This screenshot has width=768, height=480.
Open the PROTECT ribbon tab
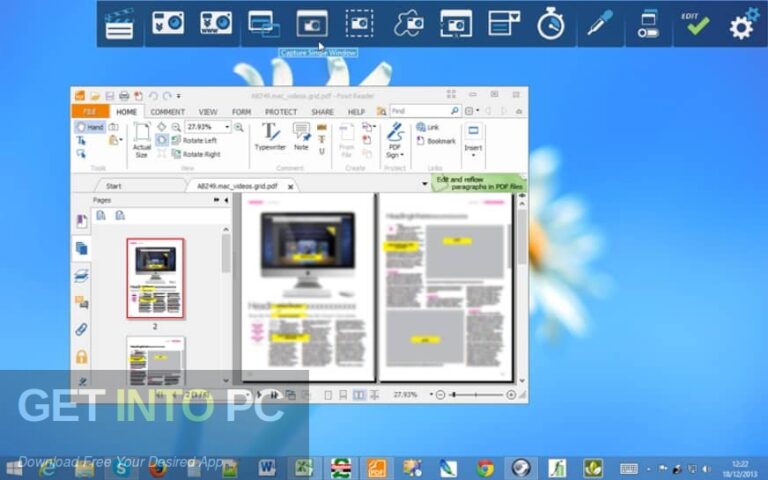pos(281,112)
